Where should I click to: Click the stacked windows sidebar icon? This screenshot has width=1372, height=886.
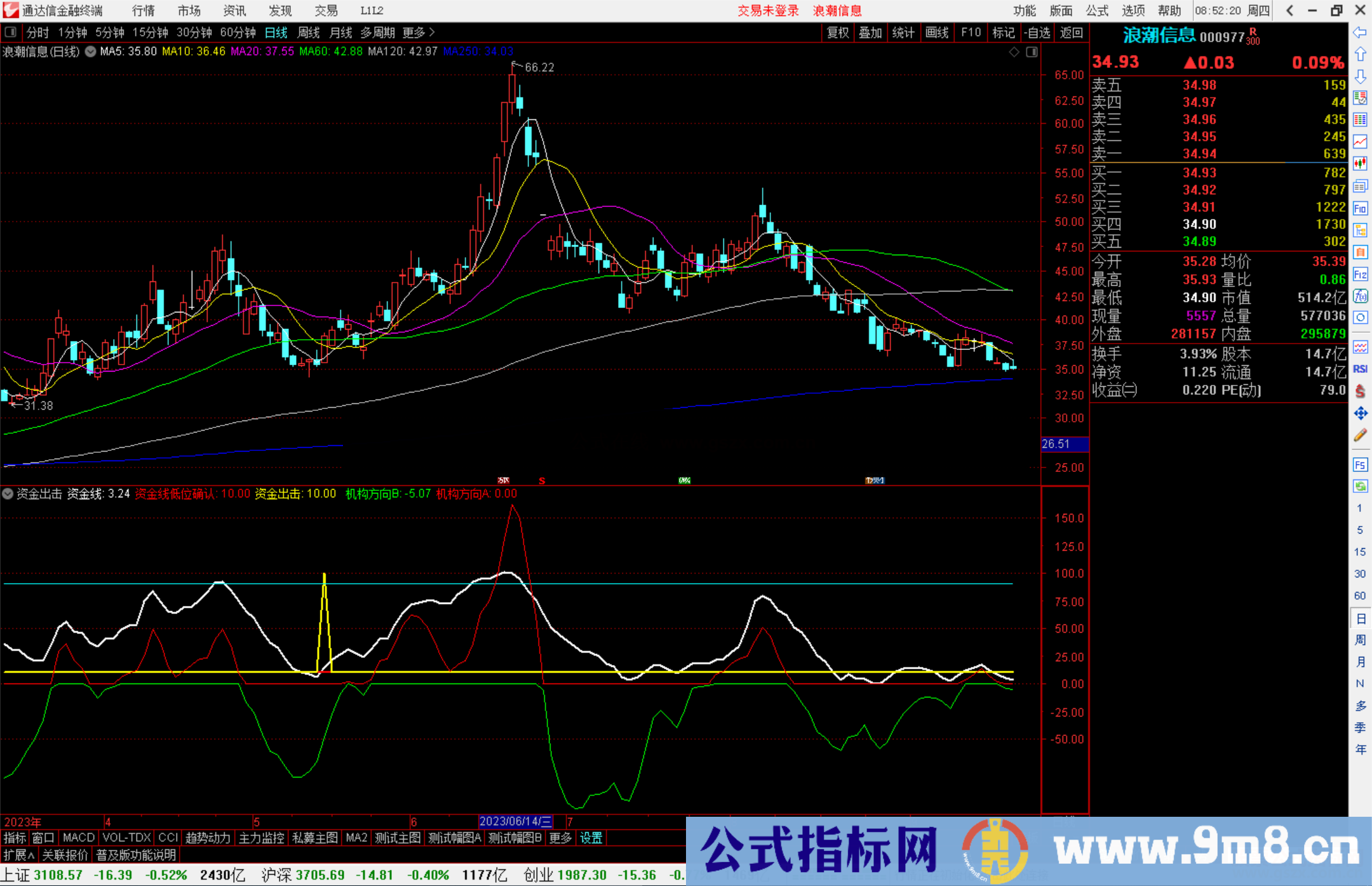[1360, 186]
